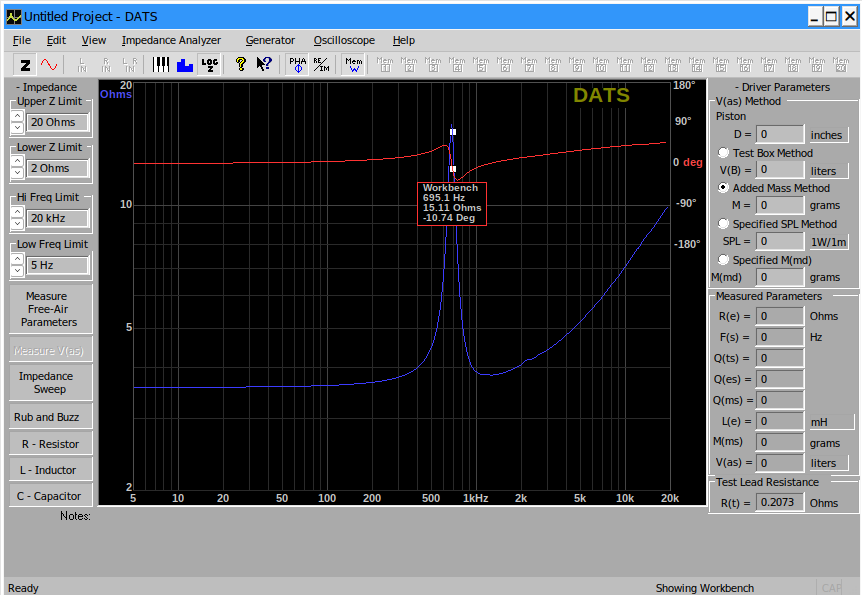Click the added mass M input field

[780, 205]
